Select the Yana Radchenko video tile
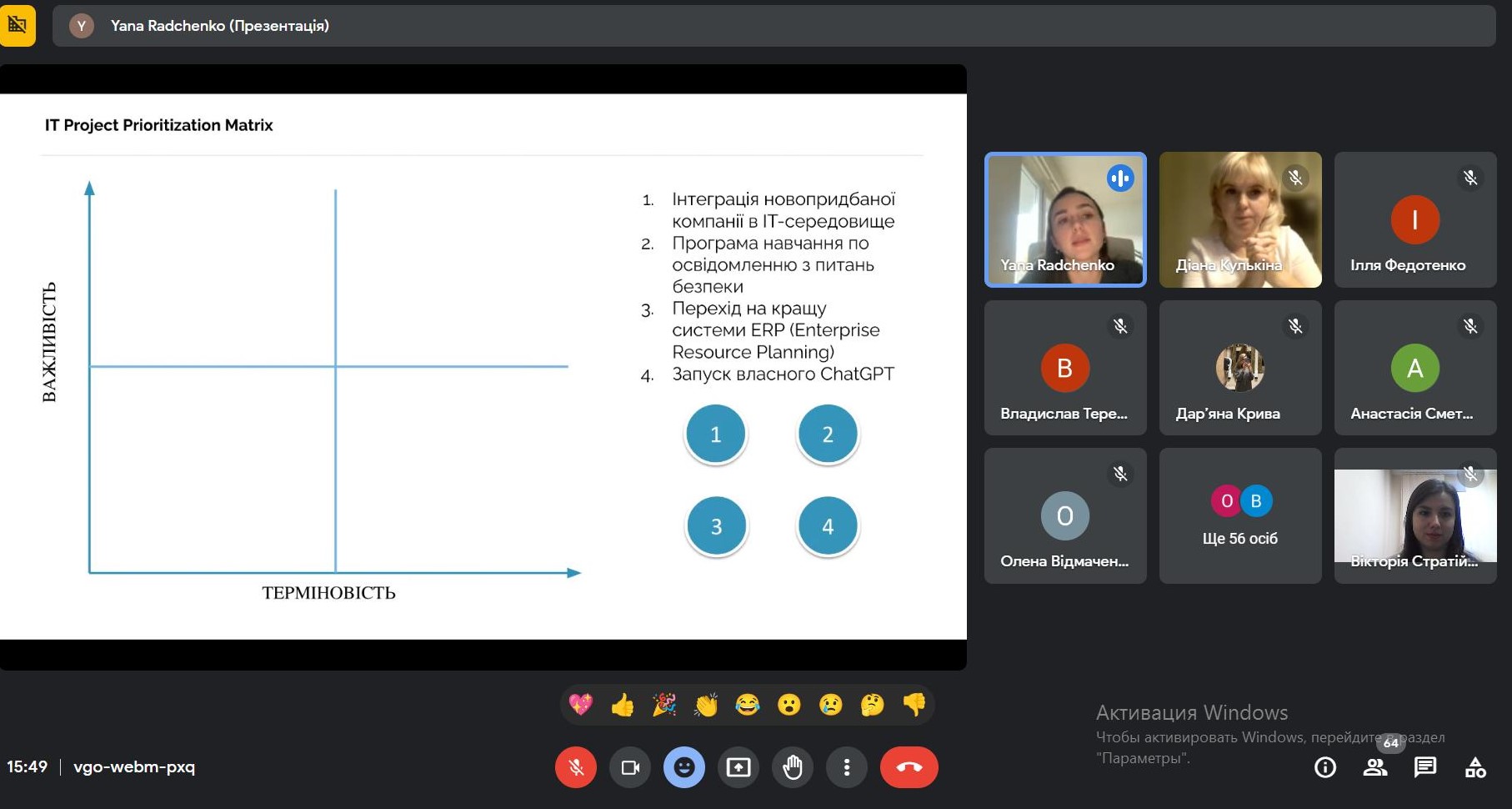Image resolution: width=1512 pixels, height=809 pixels. [1065, 219]
